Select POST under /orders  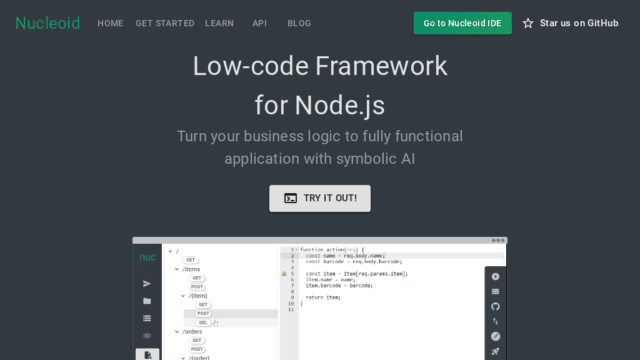pos(197,349)
